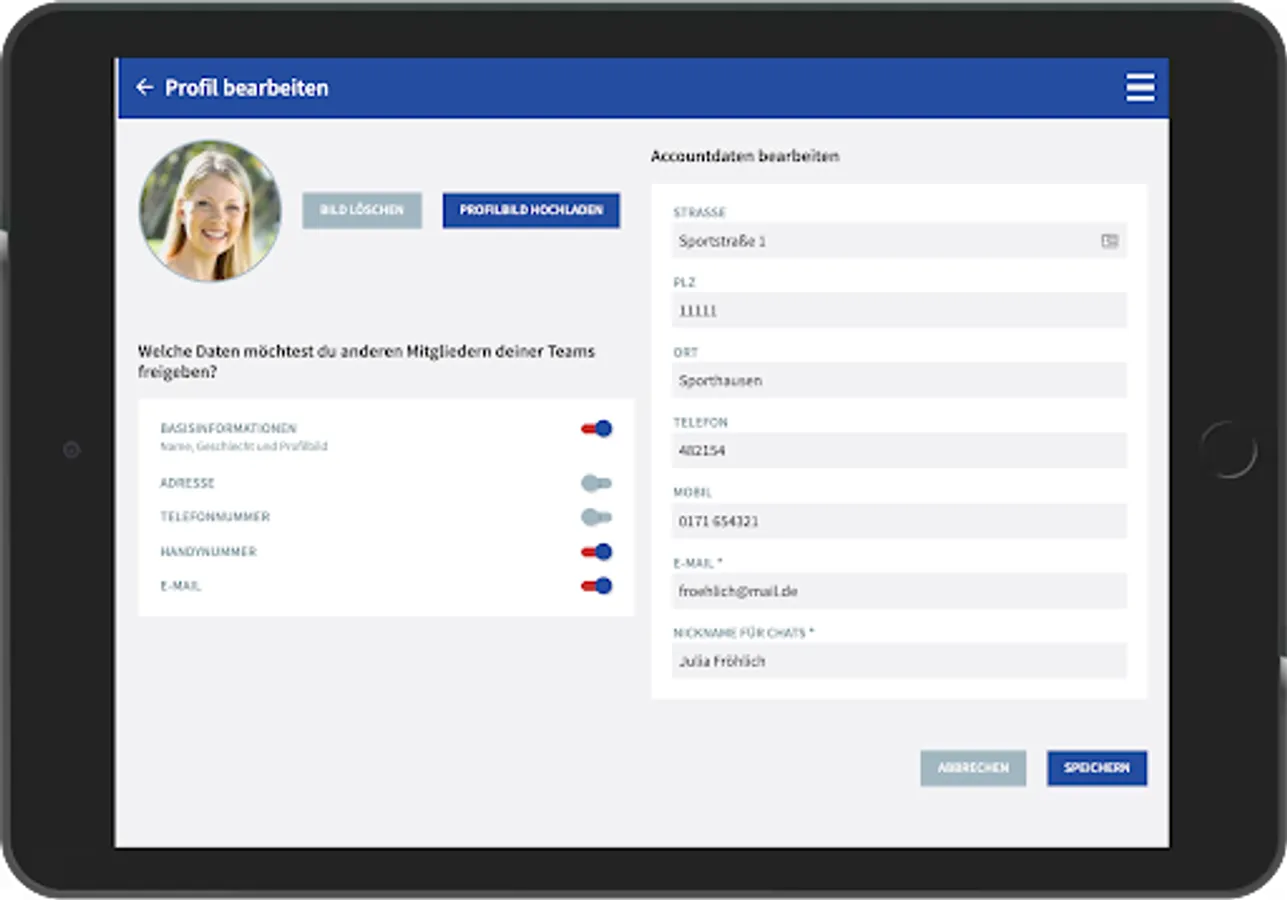Click 'Accountdaten bearbeiten' heading
Screen dimensions: 1287x900
745,156
